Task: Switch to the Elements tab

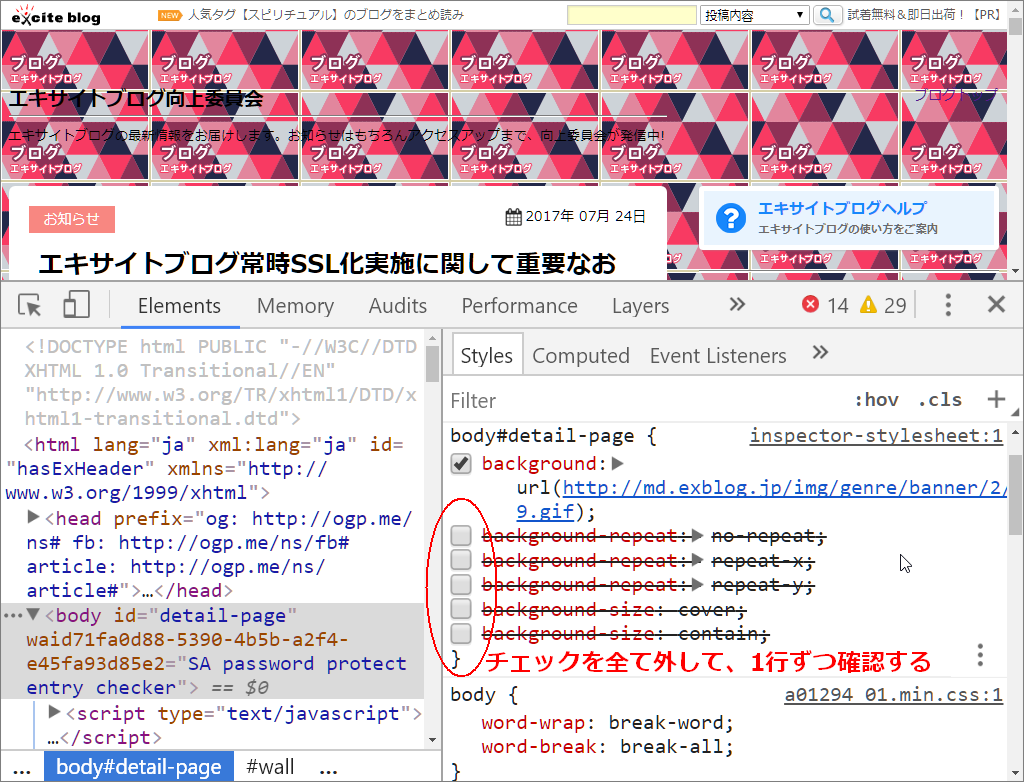Action: coord(180,306)
